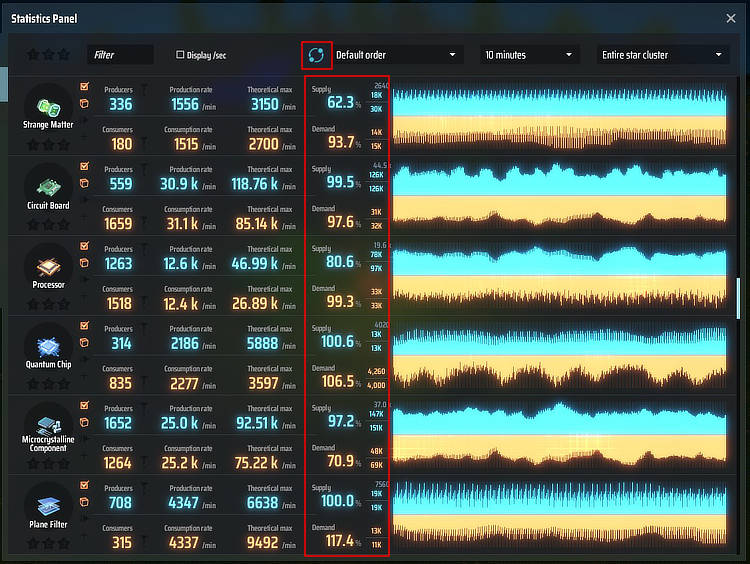
Task: Click the vertical scrollbar on the right edge
Action: 738,299
